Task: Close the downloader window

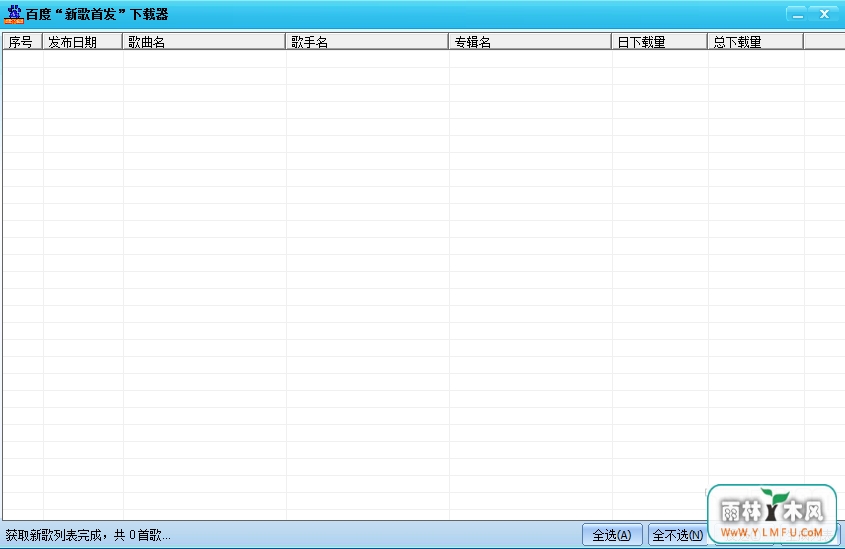Action: tap(825, 14)
